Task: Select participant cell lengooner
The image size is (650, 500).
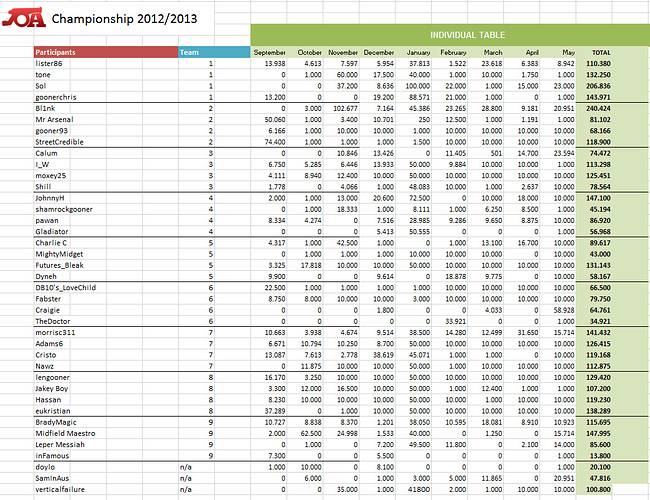Action: coord(53,377)
